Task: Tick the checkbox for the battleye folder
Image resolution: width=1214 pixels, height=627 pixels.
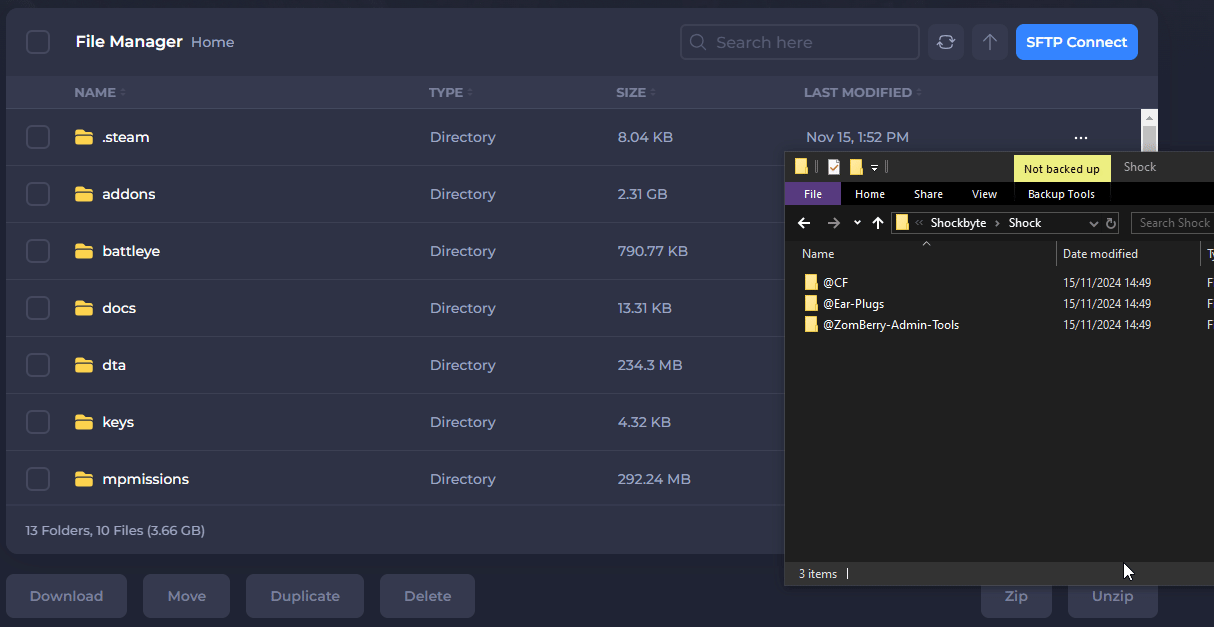Action: pos(38,251)
